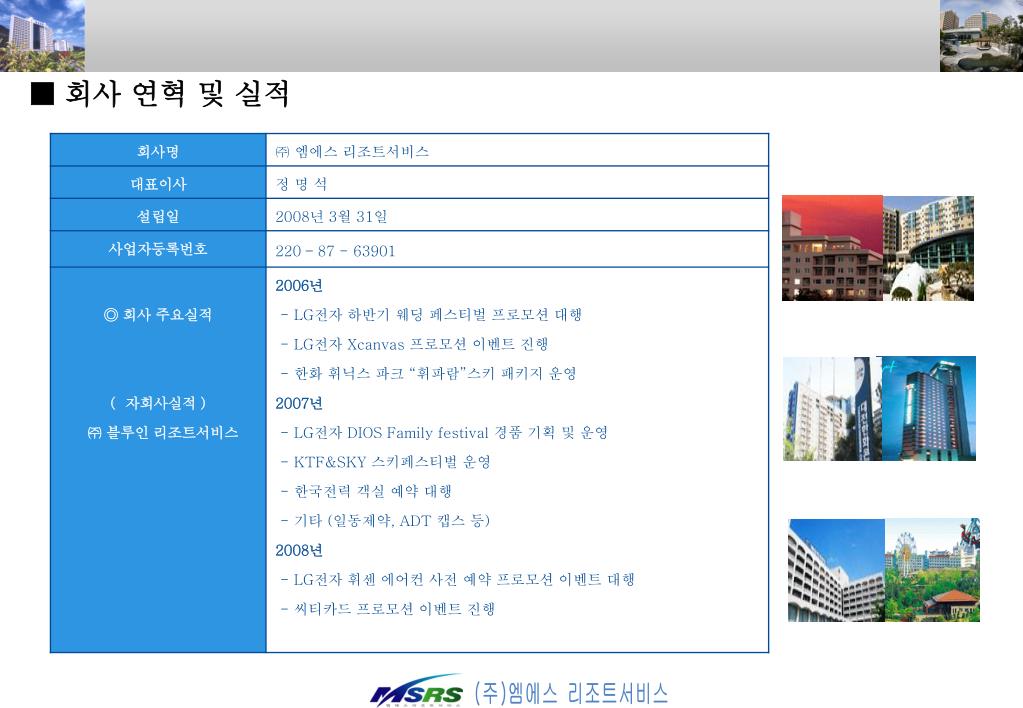This screenshot has height=708, width=1023.
Task: Click the 2008년 year heading
Action: (x=299, y=550)
